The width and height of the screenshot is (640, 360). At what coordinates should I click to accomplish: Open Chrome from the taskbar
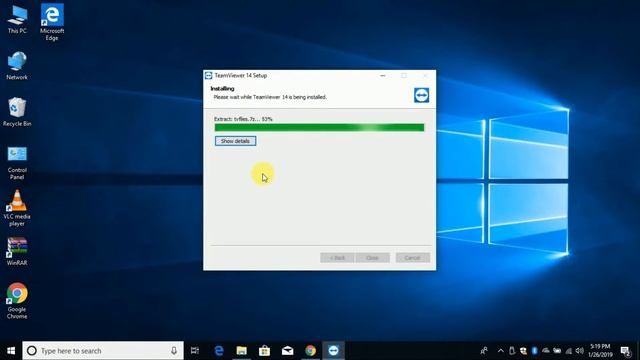310,351
